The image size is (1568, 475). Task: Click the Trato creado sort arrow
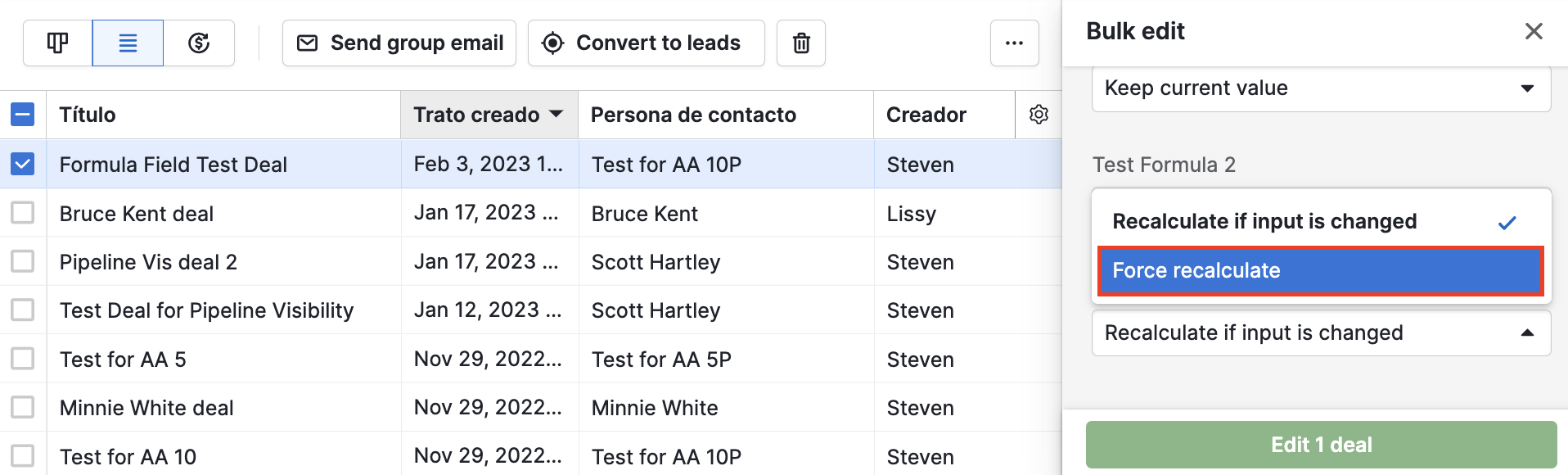pyautogui.click(x=556, y=115)
